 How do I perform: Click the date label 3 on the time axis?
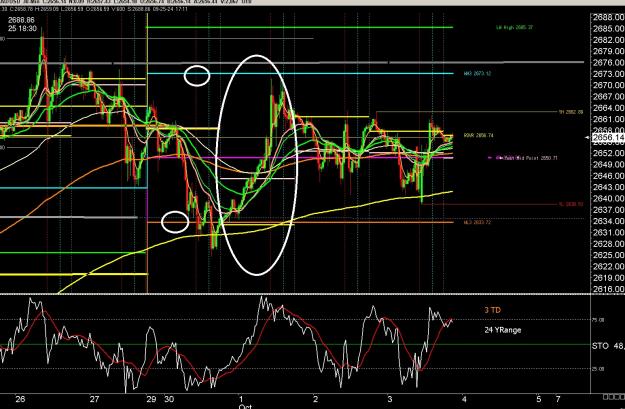pos(390,399)
